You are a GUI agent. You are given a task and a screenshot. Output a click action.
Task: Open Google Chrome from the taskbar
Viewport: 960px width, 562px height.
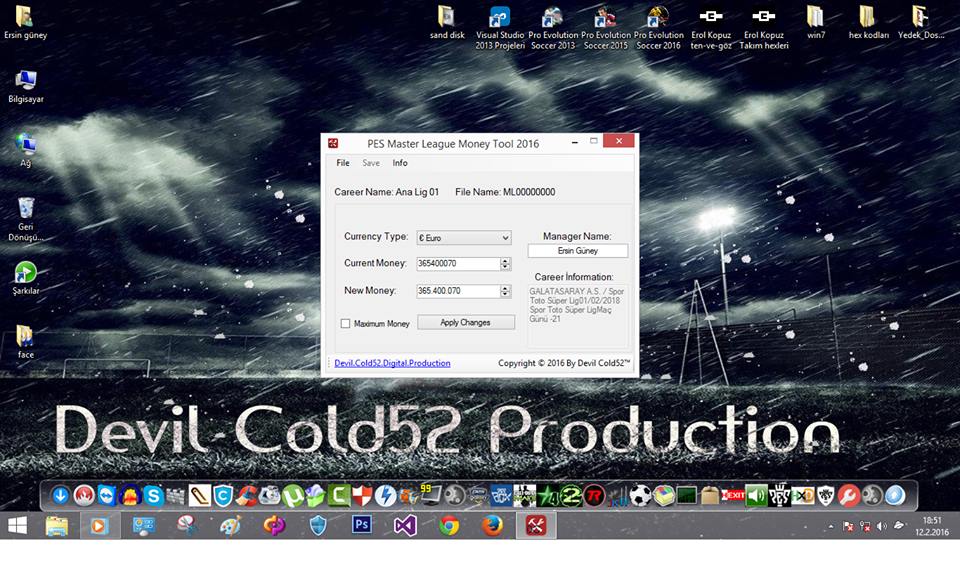(x=449, y=525)
